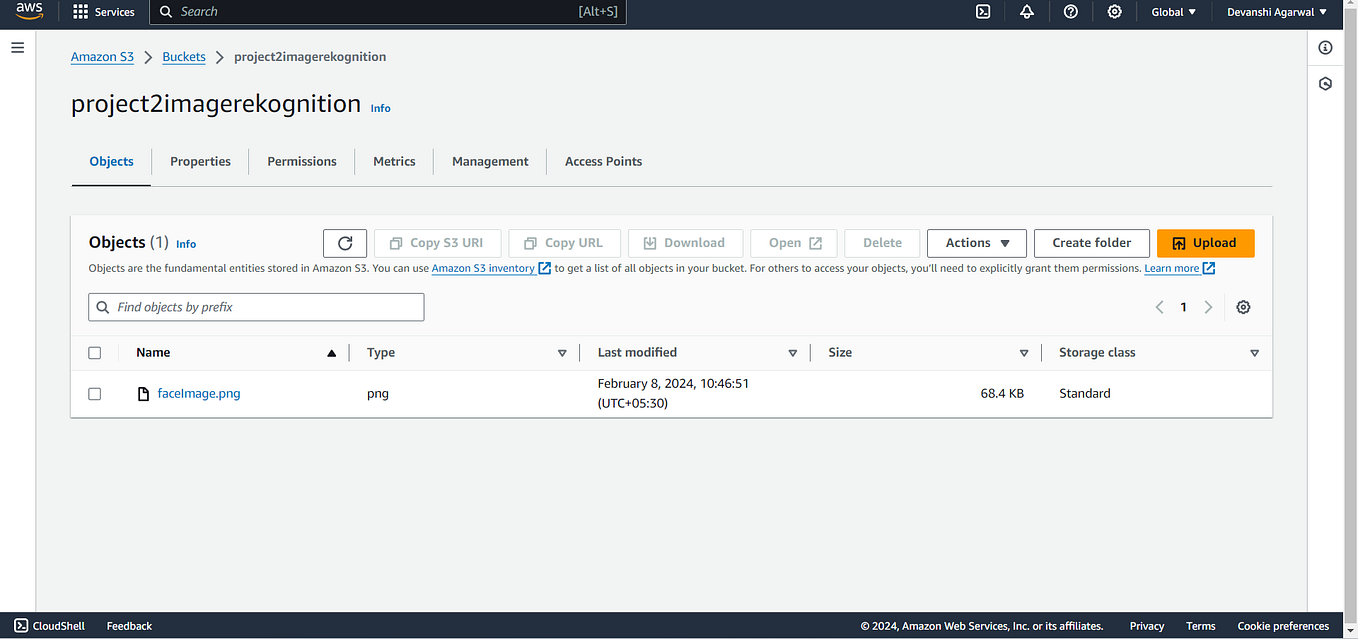
Task: Sort by Storage class column arrow
Action: [1255, 353]
